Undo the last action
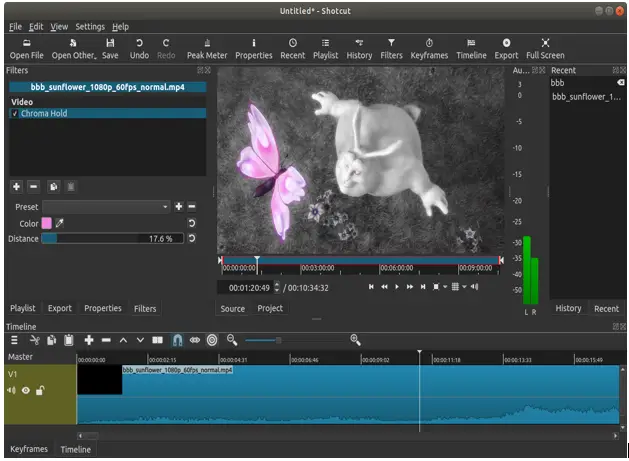The height and width of the screenshot is (461, 629). (139, 49)
